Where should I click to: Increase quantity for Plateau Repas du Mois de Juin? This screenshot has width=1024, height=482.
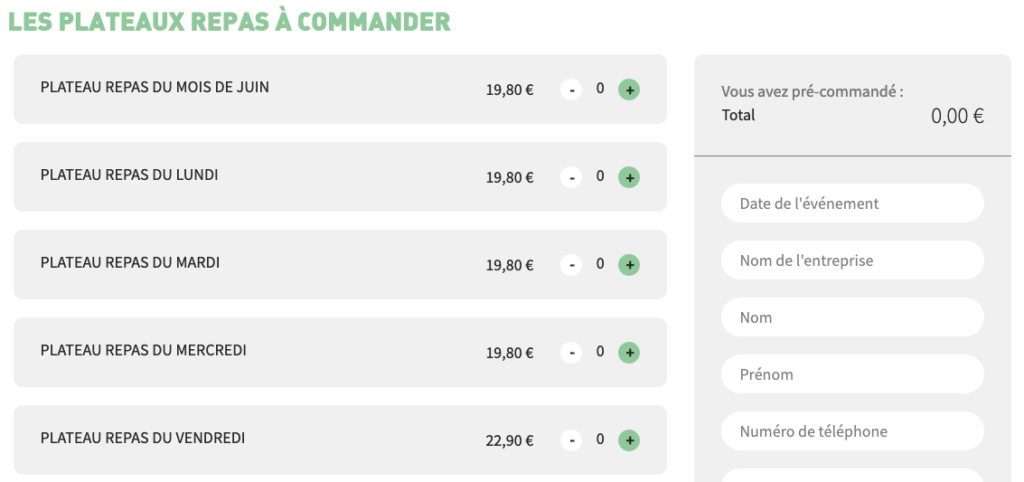629,90
